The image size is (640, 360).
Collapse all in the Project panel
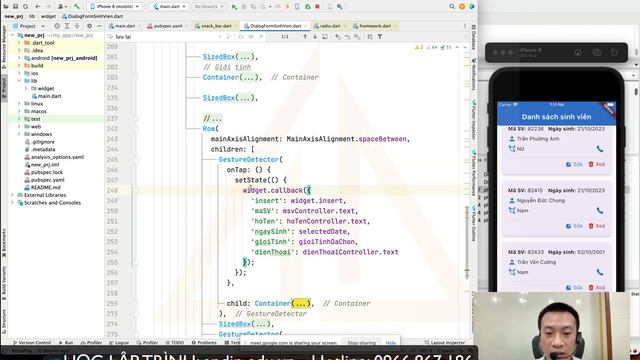pyautogui.click(x=77, y=26)
